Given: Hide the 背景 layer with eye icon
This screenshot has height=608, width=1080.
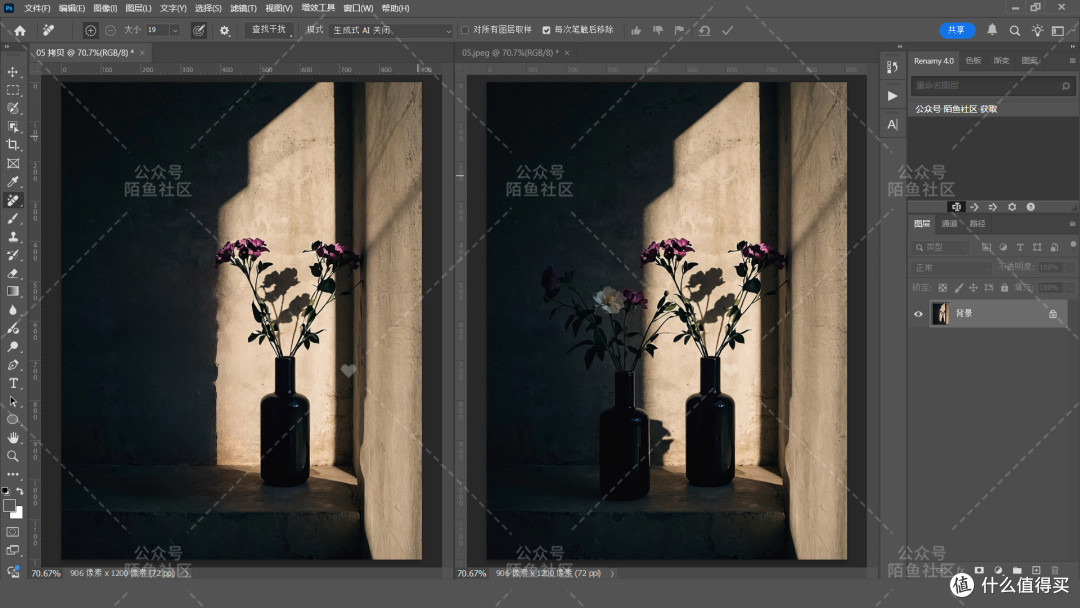Looking at the screenshot, I should (x=918, y=314).
